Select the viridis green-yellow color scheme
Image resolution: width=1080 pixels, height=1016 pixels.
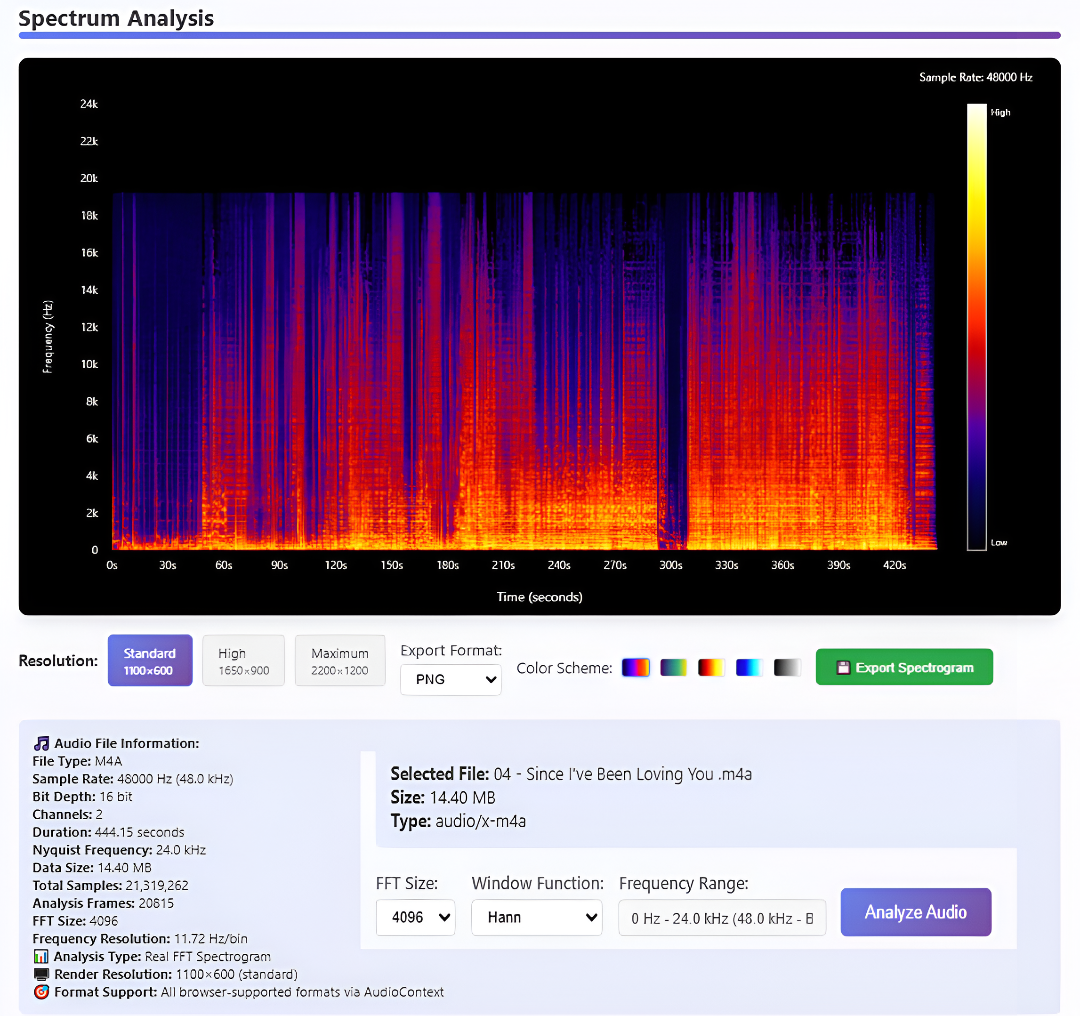coord(674,667)
